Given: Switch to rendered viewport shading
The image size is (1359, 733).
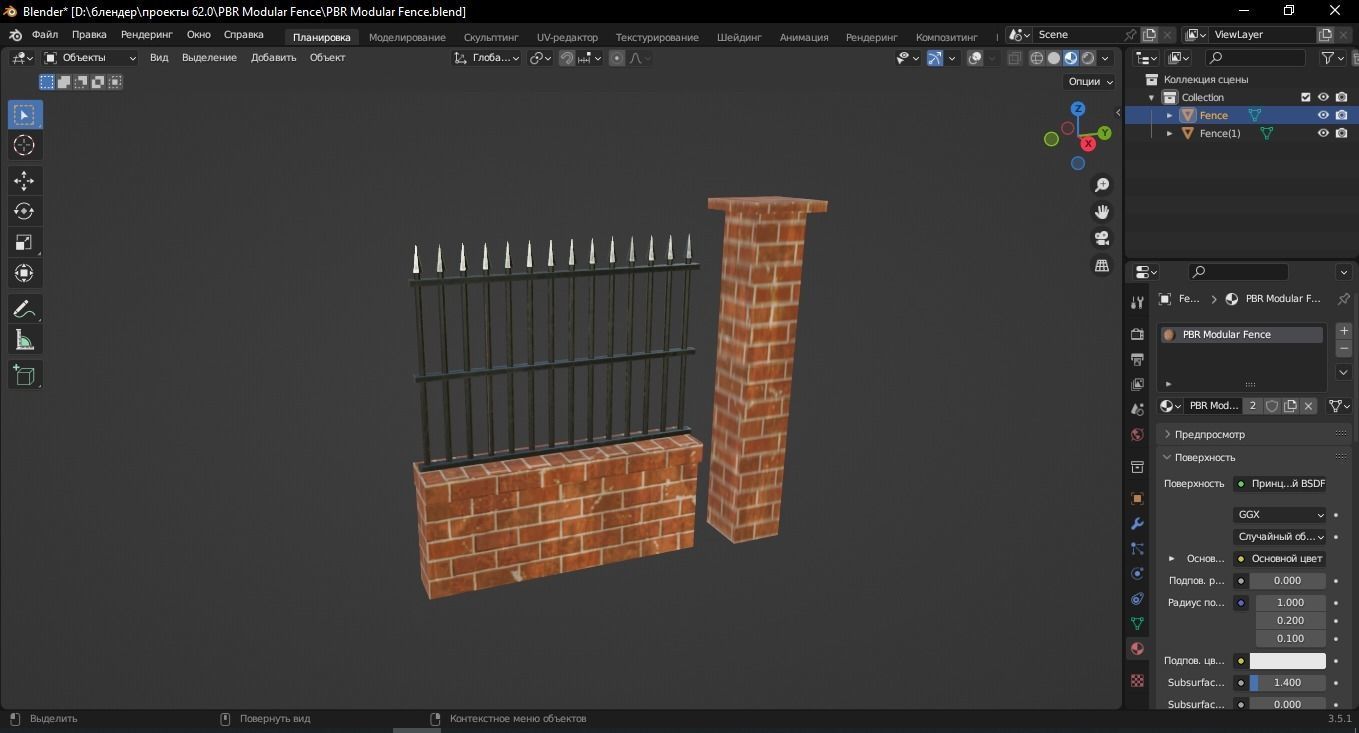Looking at the screenshot, I should coord(1088,58).
